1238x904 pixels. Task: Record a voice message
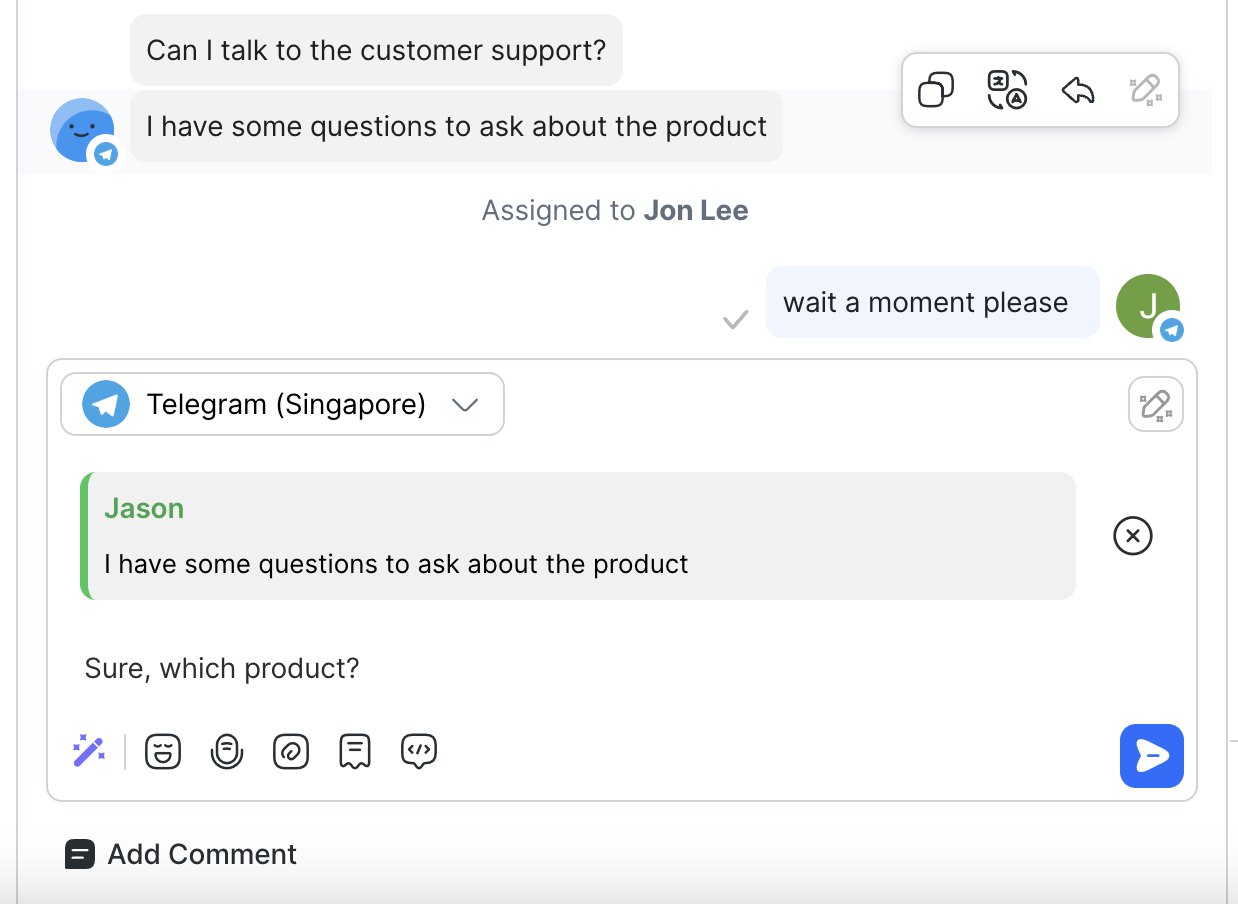point(227,751)
